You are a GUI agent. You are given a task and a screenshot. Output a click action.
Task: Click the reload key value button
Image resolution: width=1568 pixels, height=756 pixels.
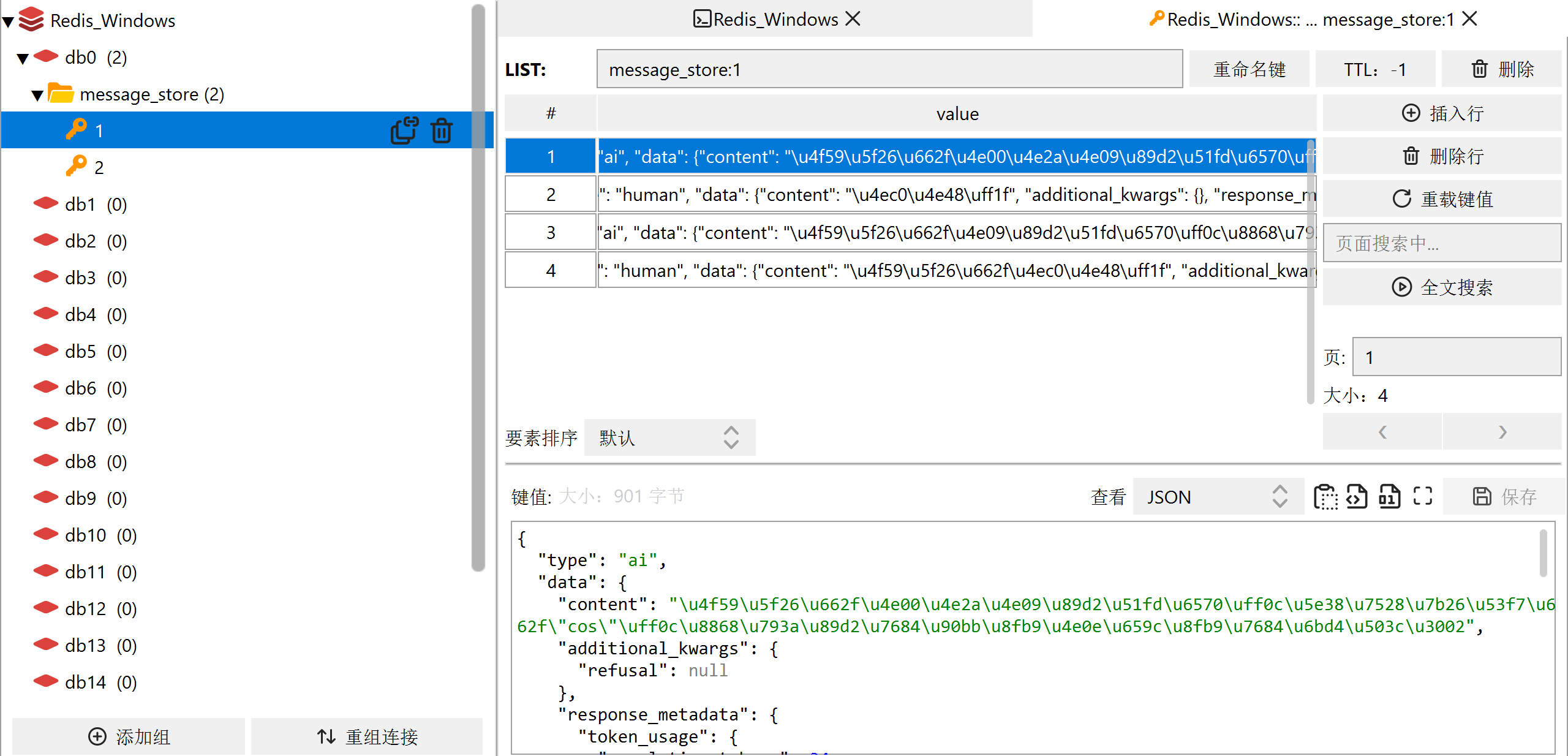1442,198
